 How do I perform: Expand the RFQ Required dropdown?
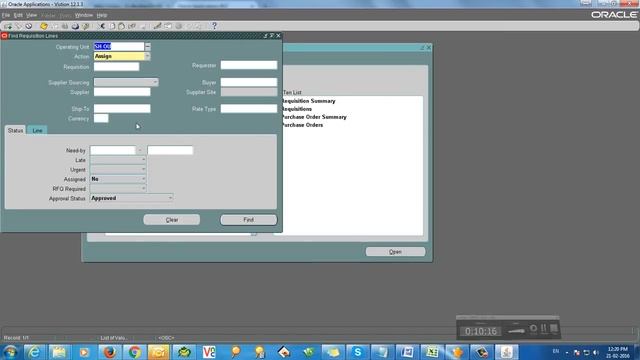[143, 189]
